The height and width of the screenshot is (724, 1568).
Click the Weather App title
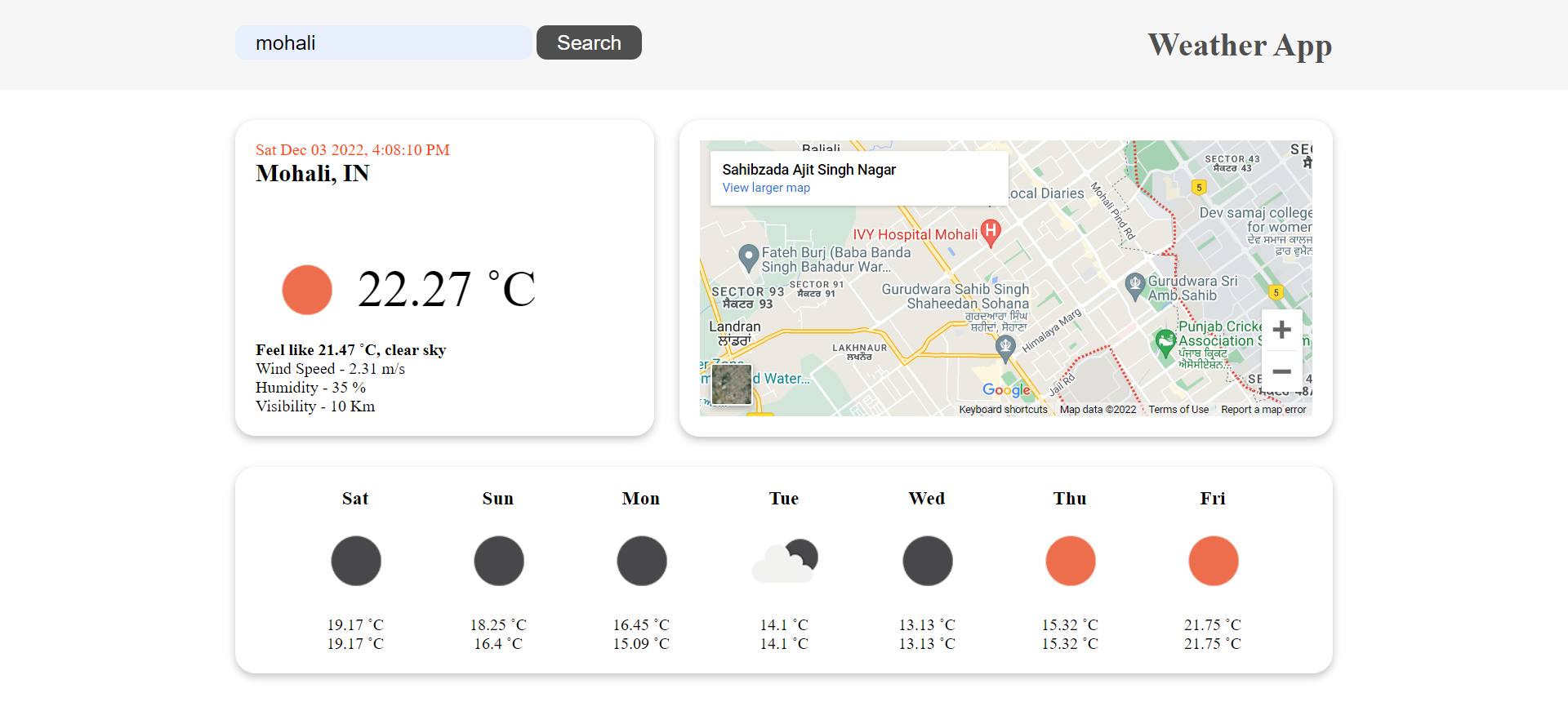tap(1239, 45)
